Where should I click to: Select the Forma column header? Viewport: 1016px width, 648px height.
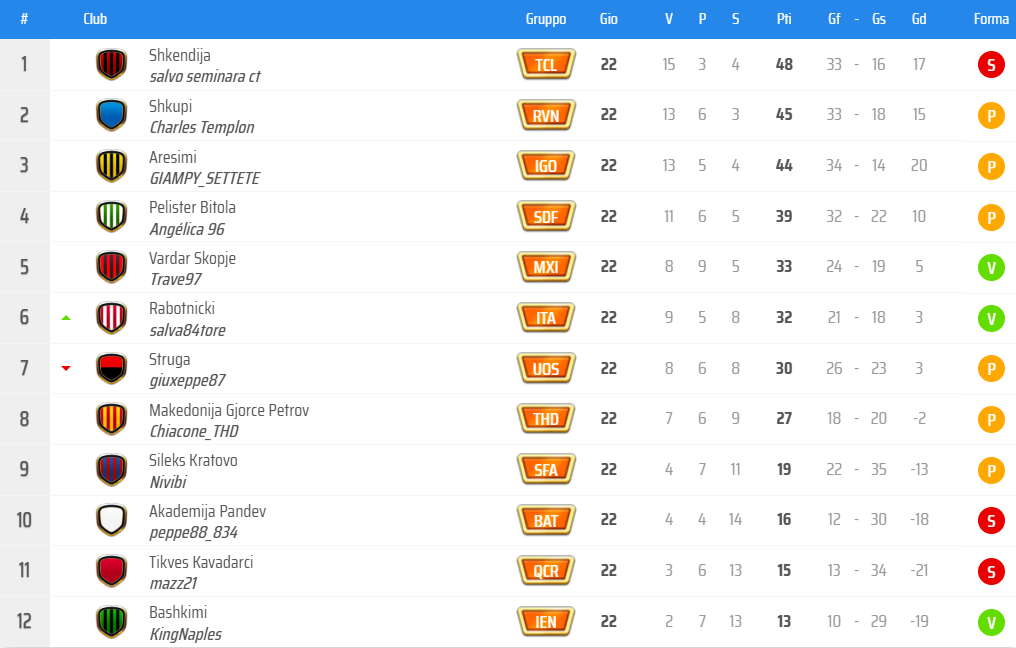990,18
